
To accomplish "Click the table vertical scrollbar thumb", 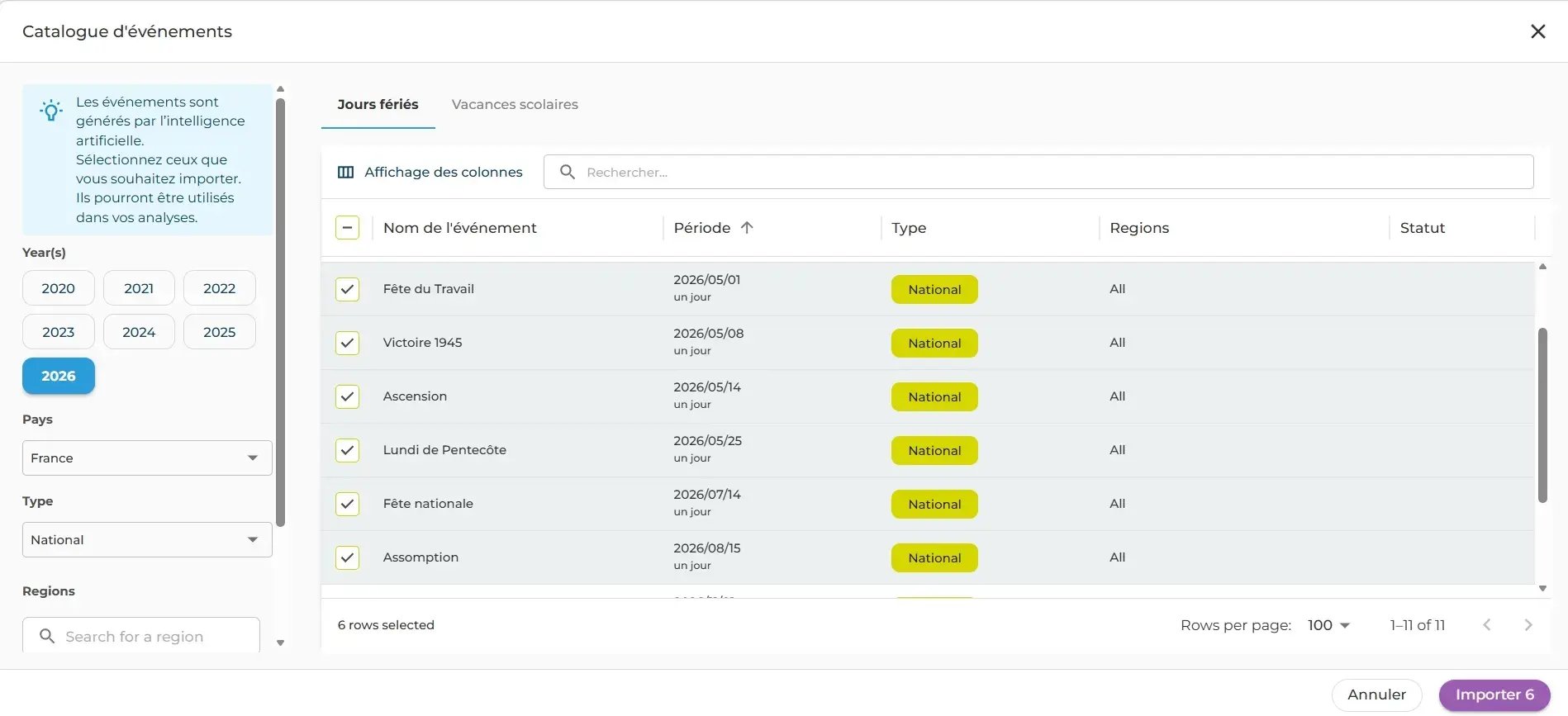I will coord(1542,415).
